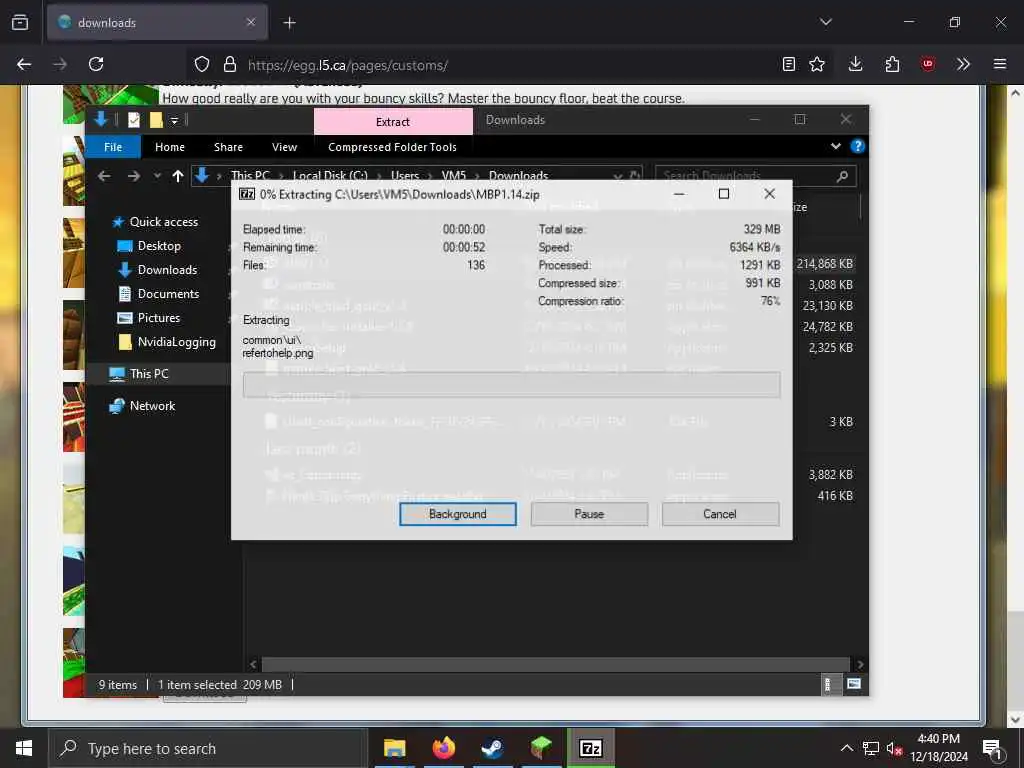Click the Background button in the 7-Zip dialog
The width and height of the screenshot is (1024, 768).
[x=457, y=514]
